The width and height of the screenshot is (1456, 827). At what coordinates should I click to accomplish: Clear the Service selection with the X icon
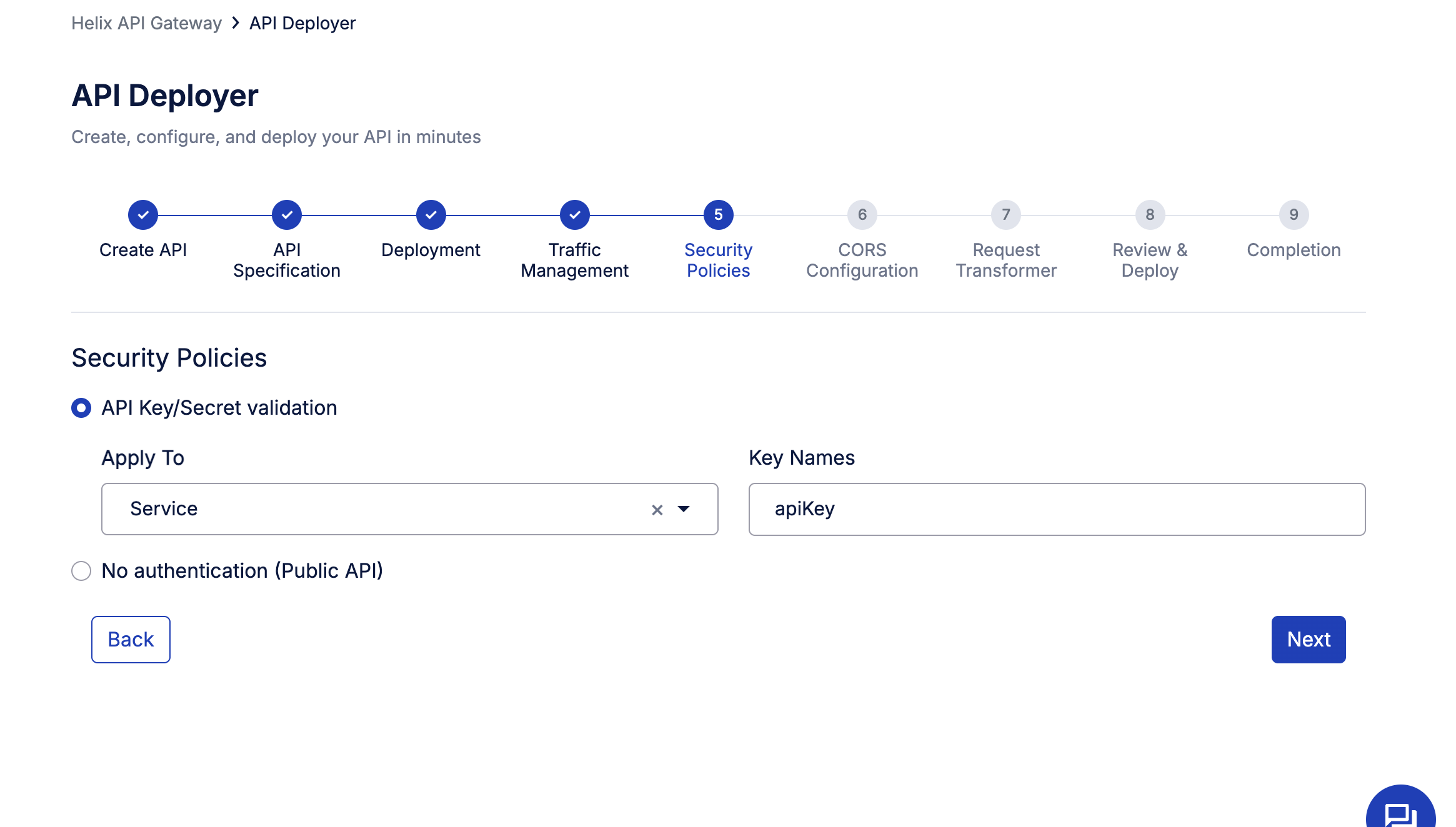pyautogui.click(x=657, y=510)
